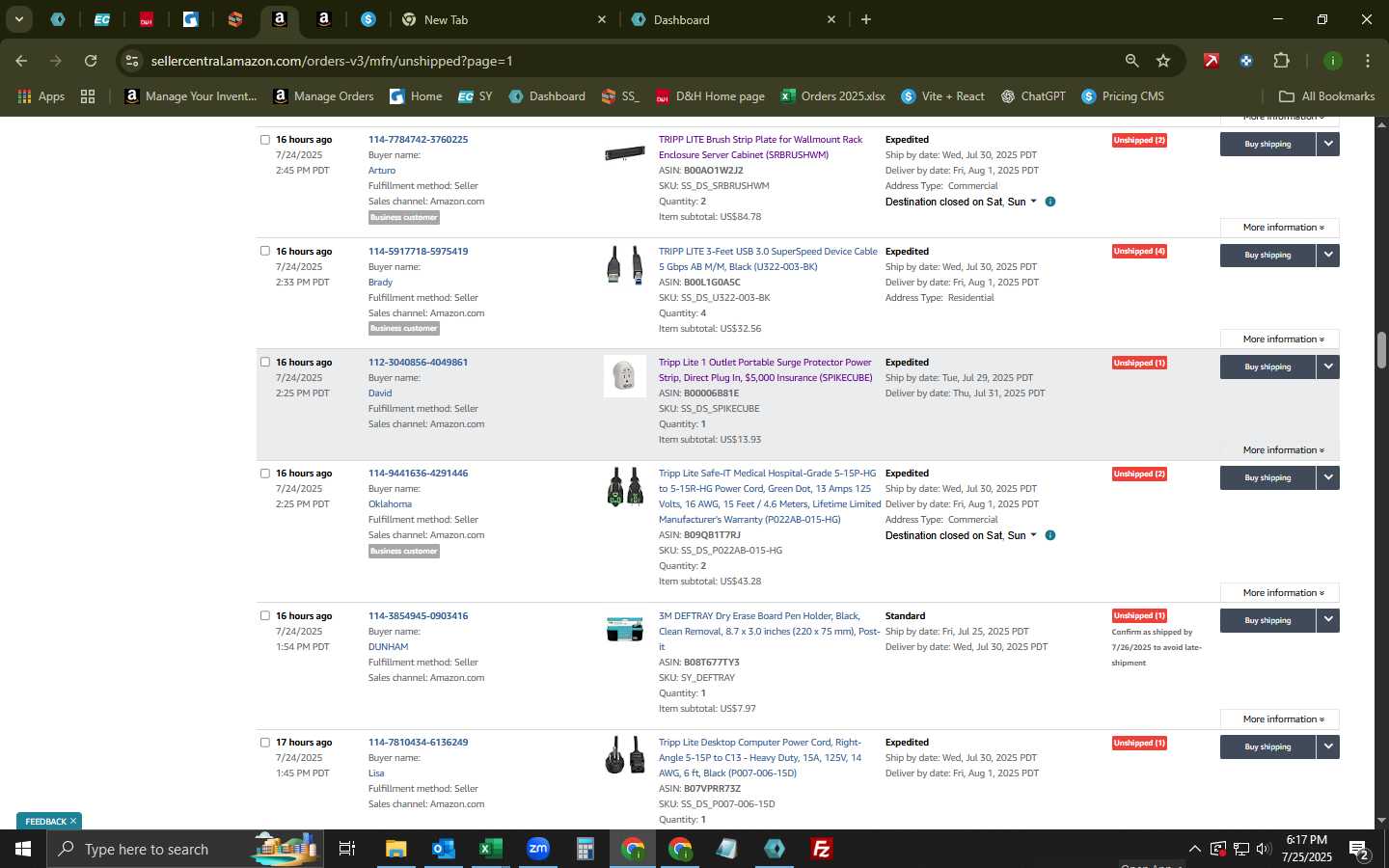The width and height of the screenshot is (1389, 868).
Task: Open the Chrome three-dot menu
Action: [1367, 61]
